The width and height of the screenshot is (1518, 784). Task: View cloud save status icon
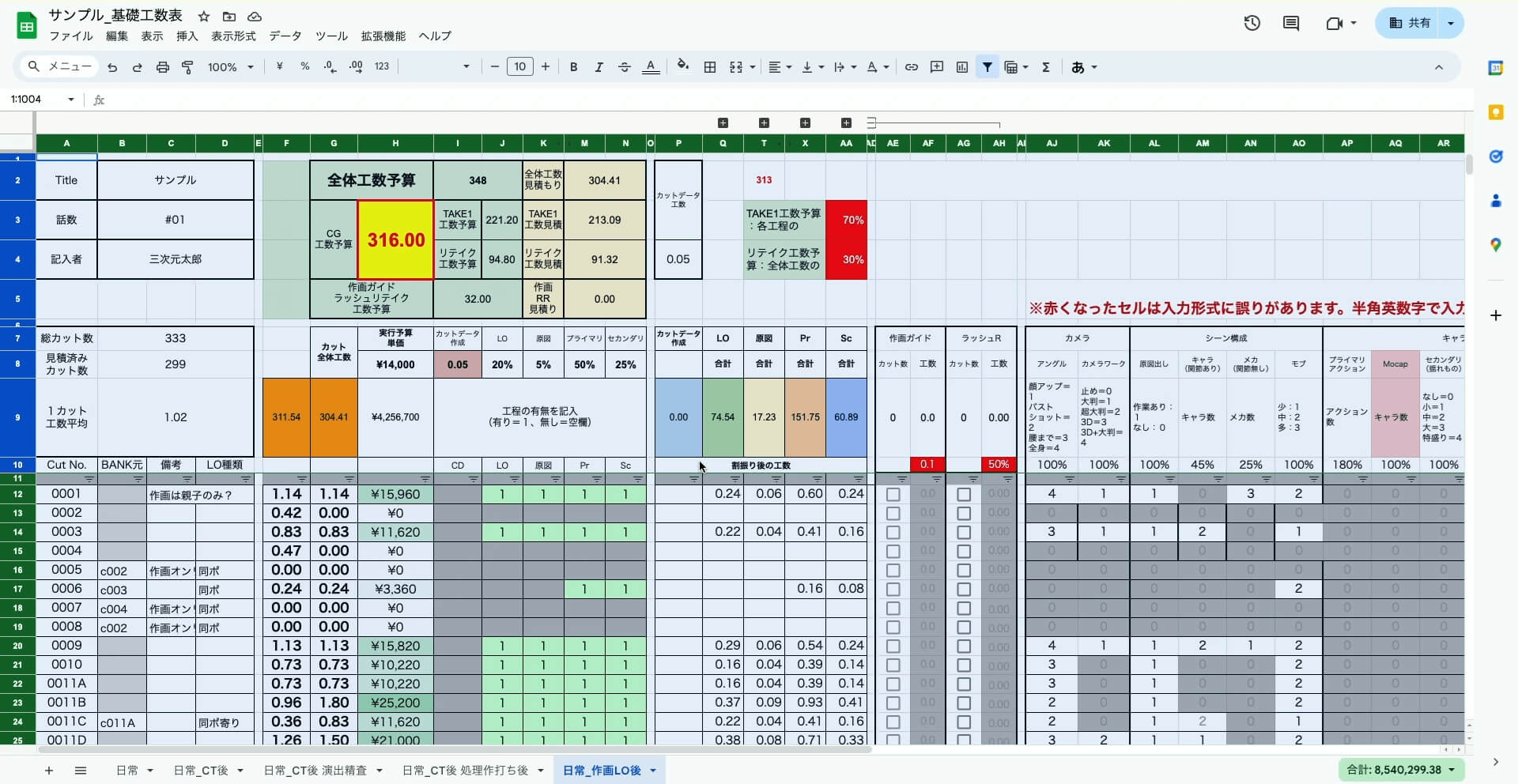pos(255,16)
